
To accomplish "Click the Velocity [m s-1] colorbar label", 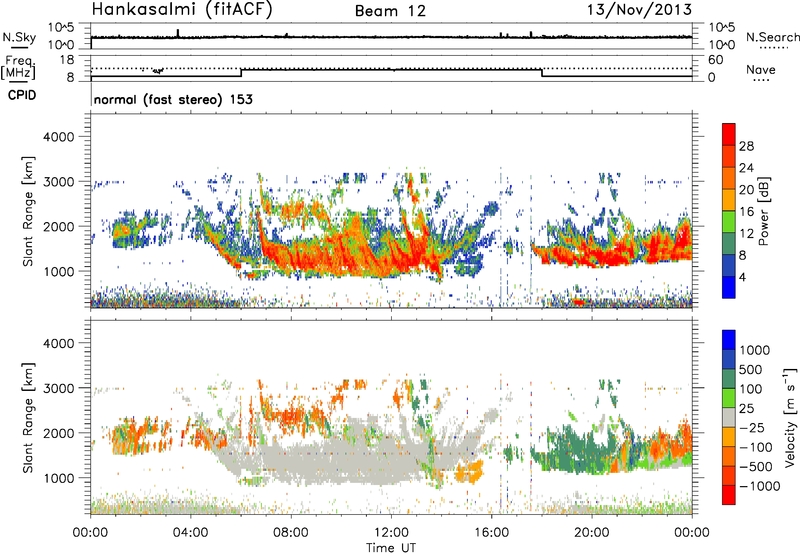I will coord(790,417).
